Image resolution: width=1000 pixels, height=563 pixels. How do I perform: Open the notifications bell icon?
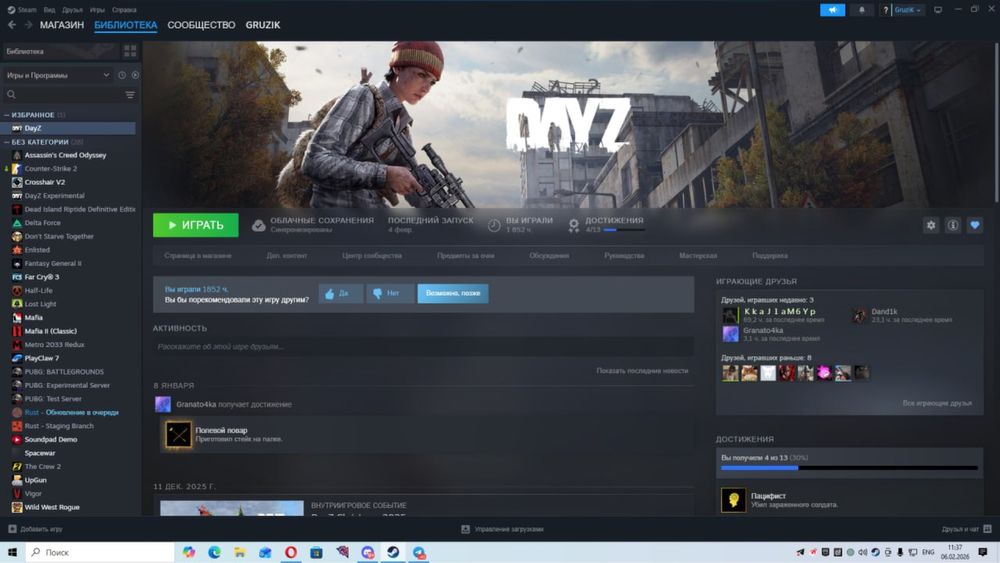tap(862, 10)
